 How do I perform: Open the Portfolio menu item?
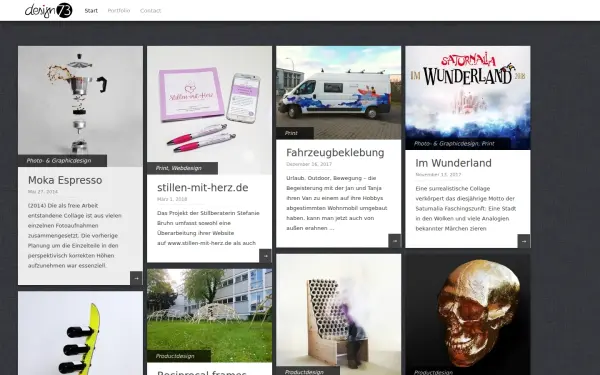click(119, 11)
